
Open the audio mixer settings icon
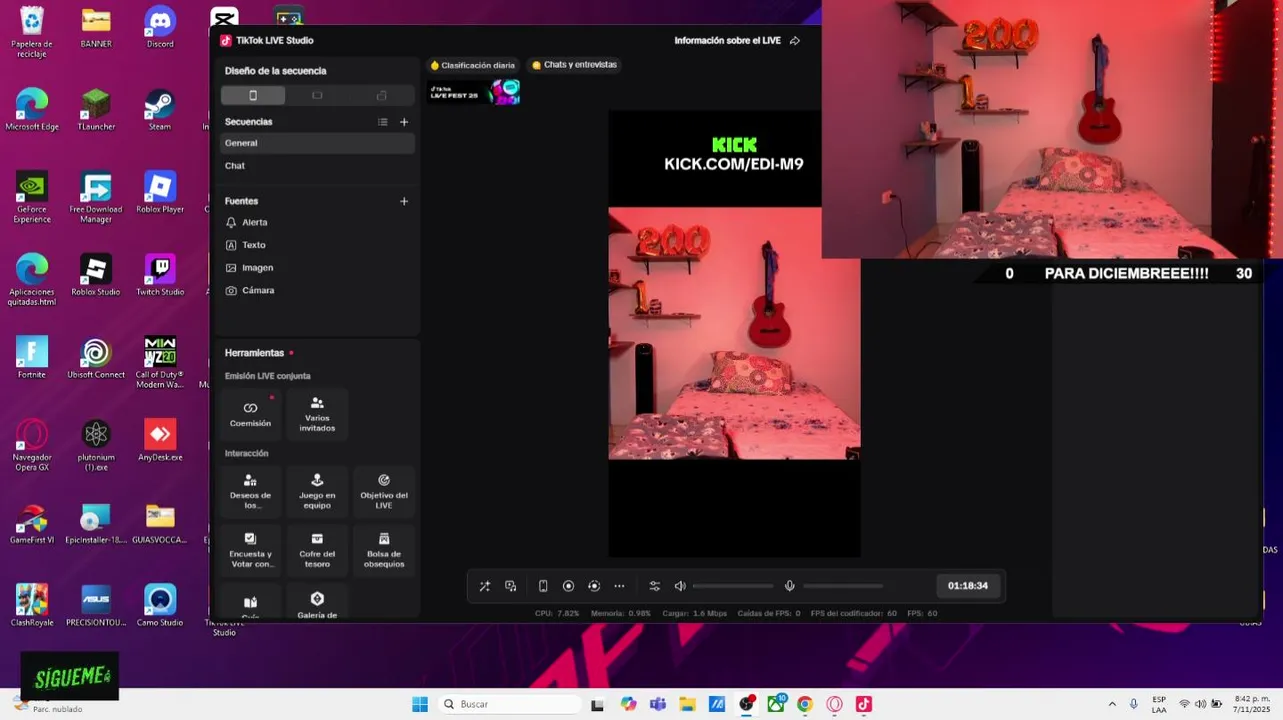655,586
